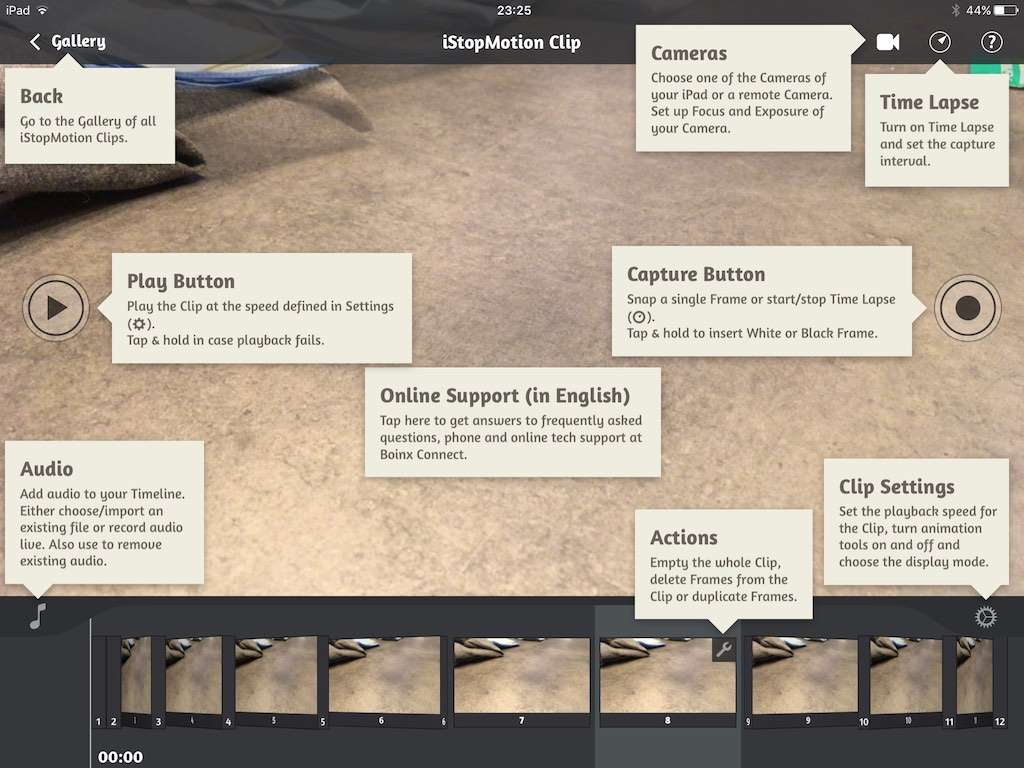The image size is (1024, 768).
Task: Open Online Support (in English) box
Action: [x=513, y=423]
